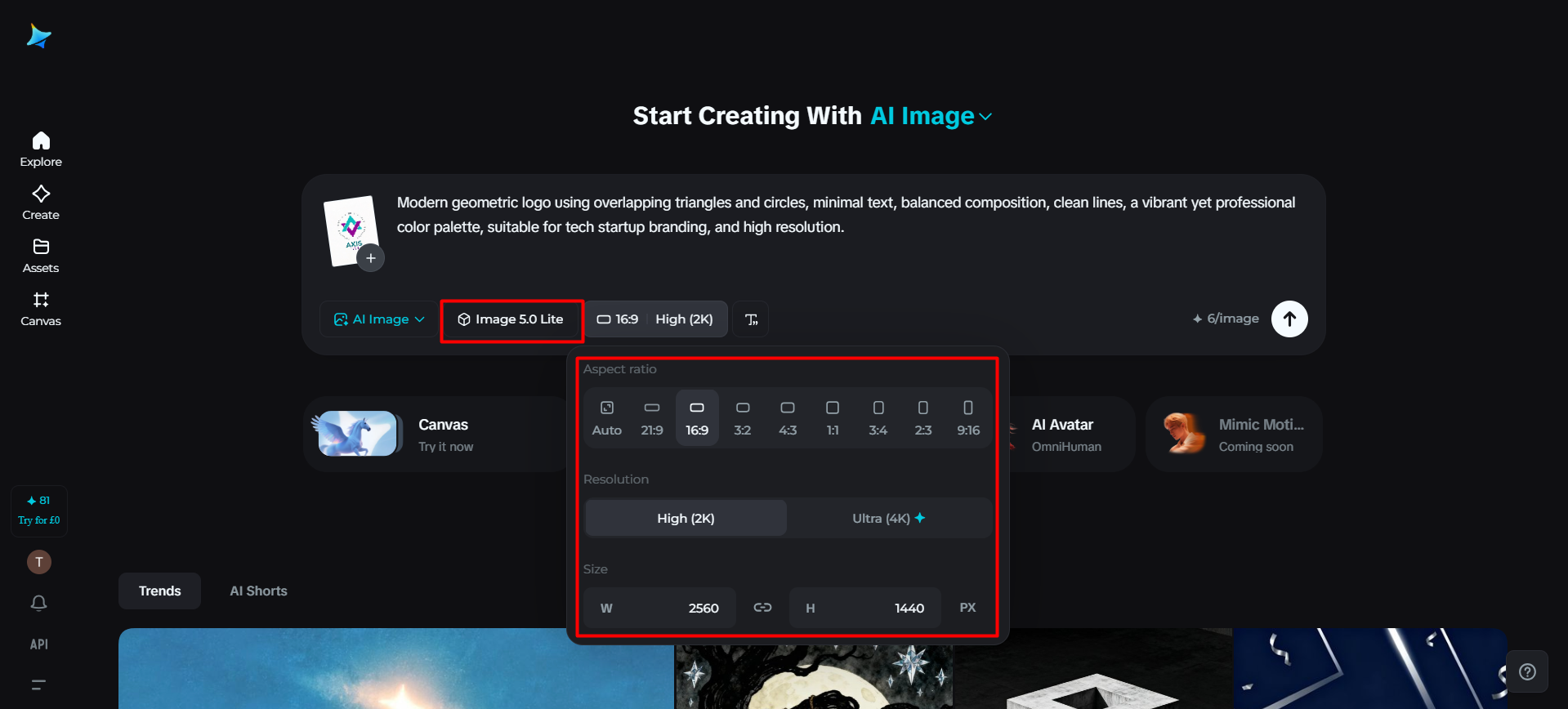Select the 4:3 aspect ratio
This screenshot has width=1568, height=709.
point(788,417)
